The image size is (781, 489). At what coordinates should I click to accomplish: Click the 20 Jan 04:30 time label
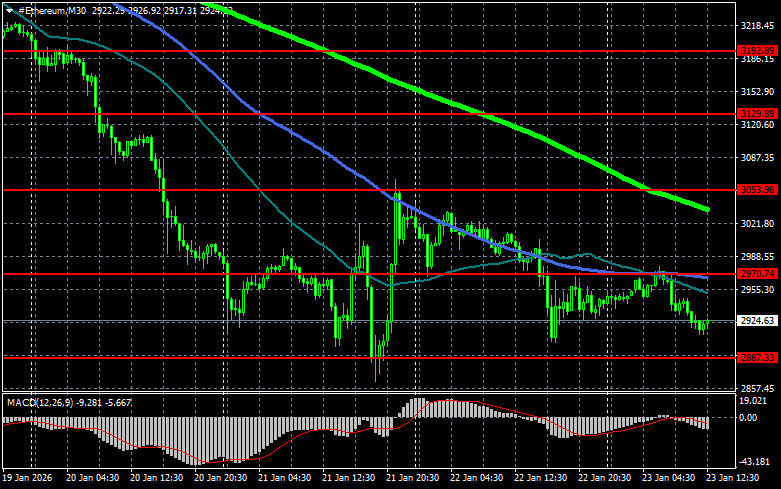point(93,478)
